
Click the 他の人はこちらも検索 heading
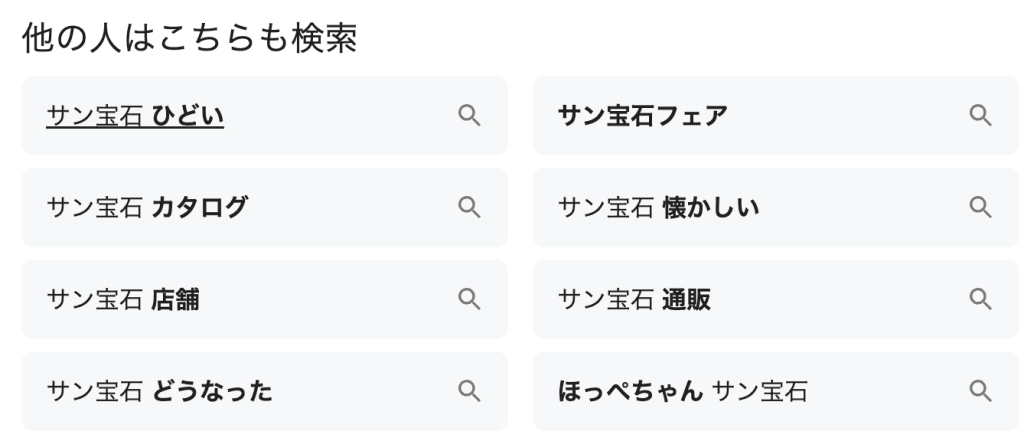pyautogui.click(x=189, y=38)
